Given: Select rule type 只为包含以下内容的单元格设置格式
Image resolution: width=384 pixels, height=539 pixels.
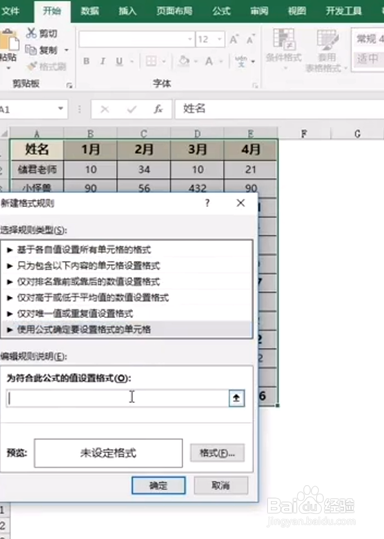Looking at the screenshot, I should click(x=127, y=265).
